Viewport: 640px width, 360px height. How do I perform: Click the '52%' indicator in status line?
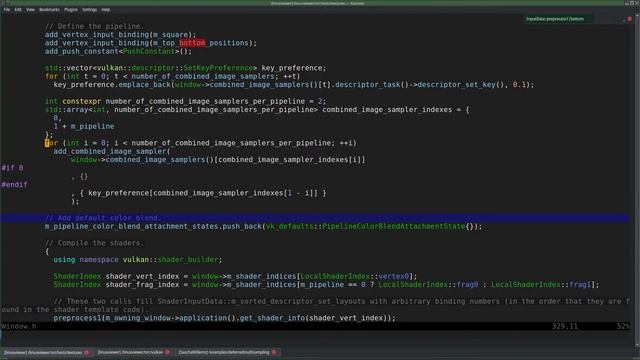623,327
